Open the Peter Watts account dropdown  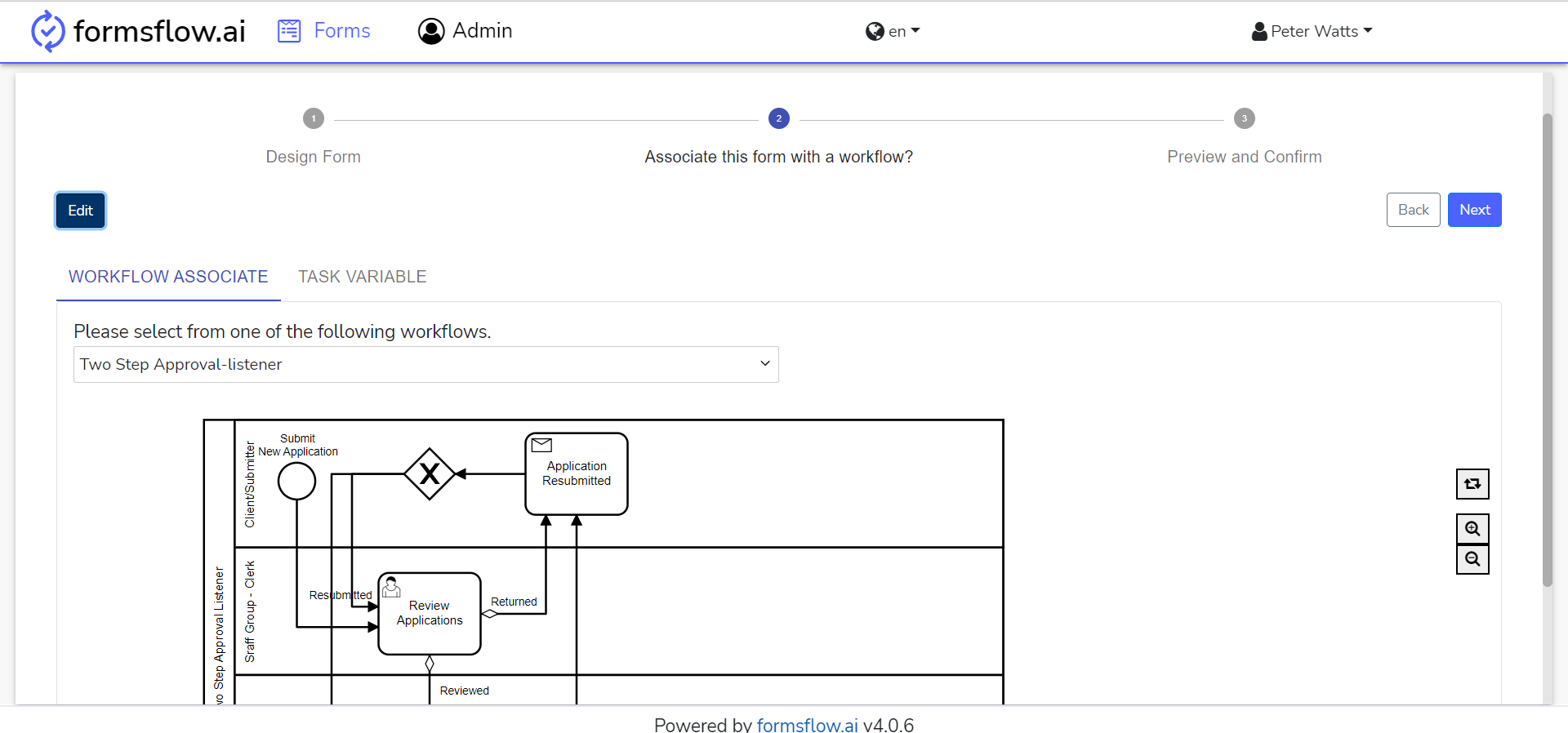point(1312,31)
